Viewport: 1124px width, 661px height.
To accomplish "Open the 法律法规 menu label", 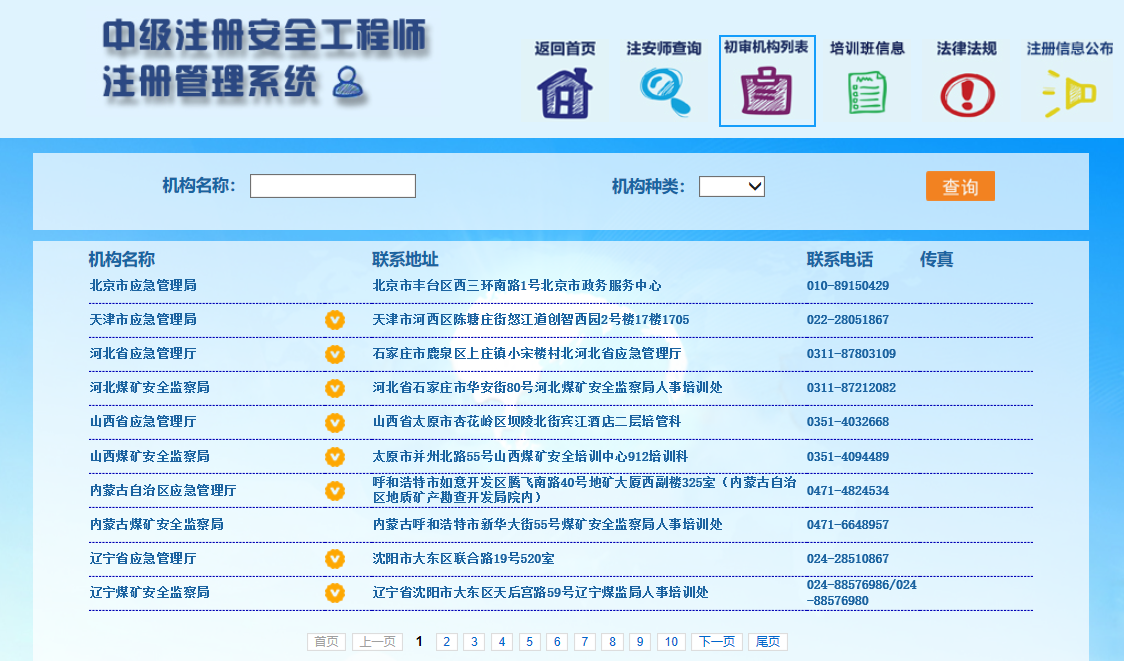I will [x=966, y=48].
